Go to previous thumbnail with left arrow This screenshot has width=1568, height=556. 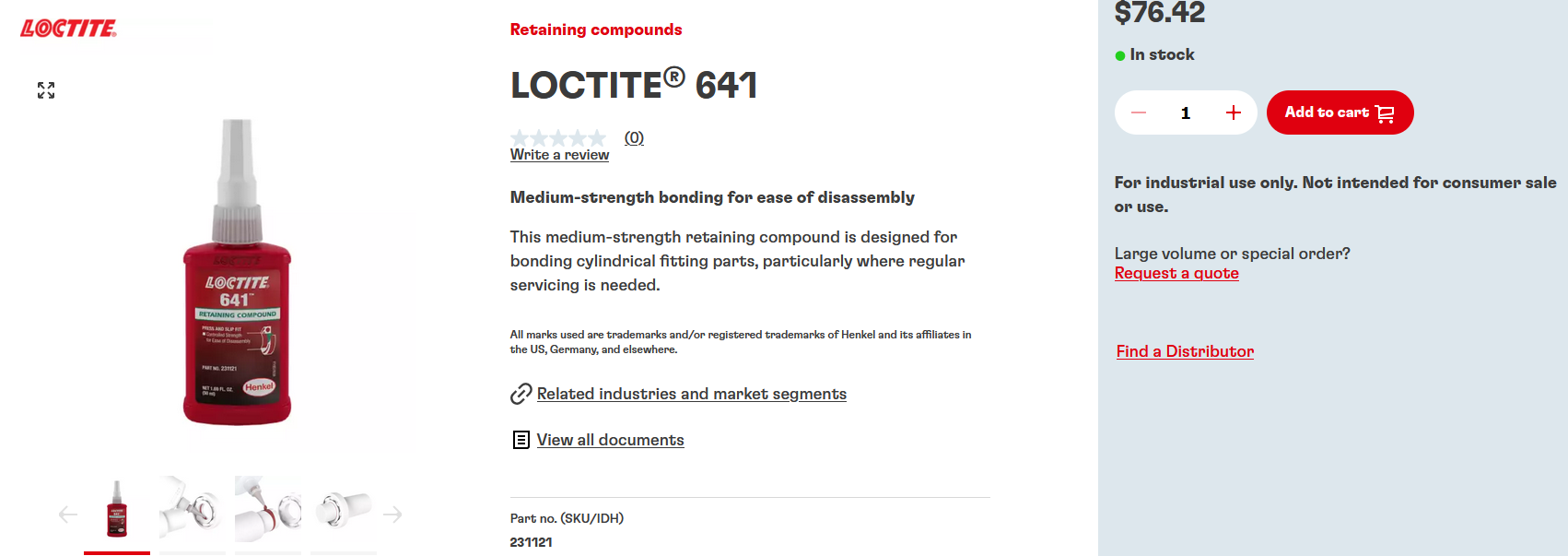[68, 515]
